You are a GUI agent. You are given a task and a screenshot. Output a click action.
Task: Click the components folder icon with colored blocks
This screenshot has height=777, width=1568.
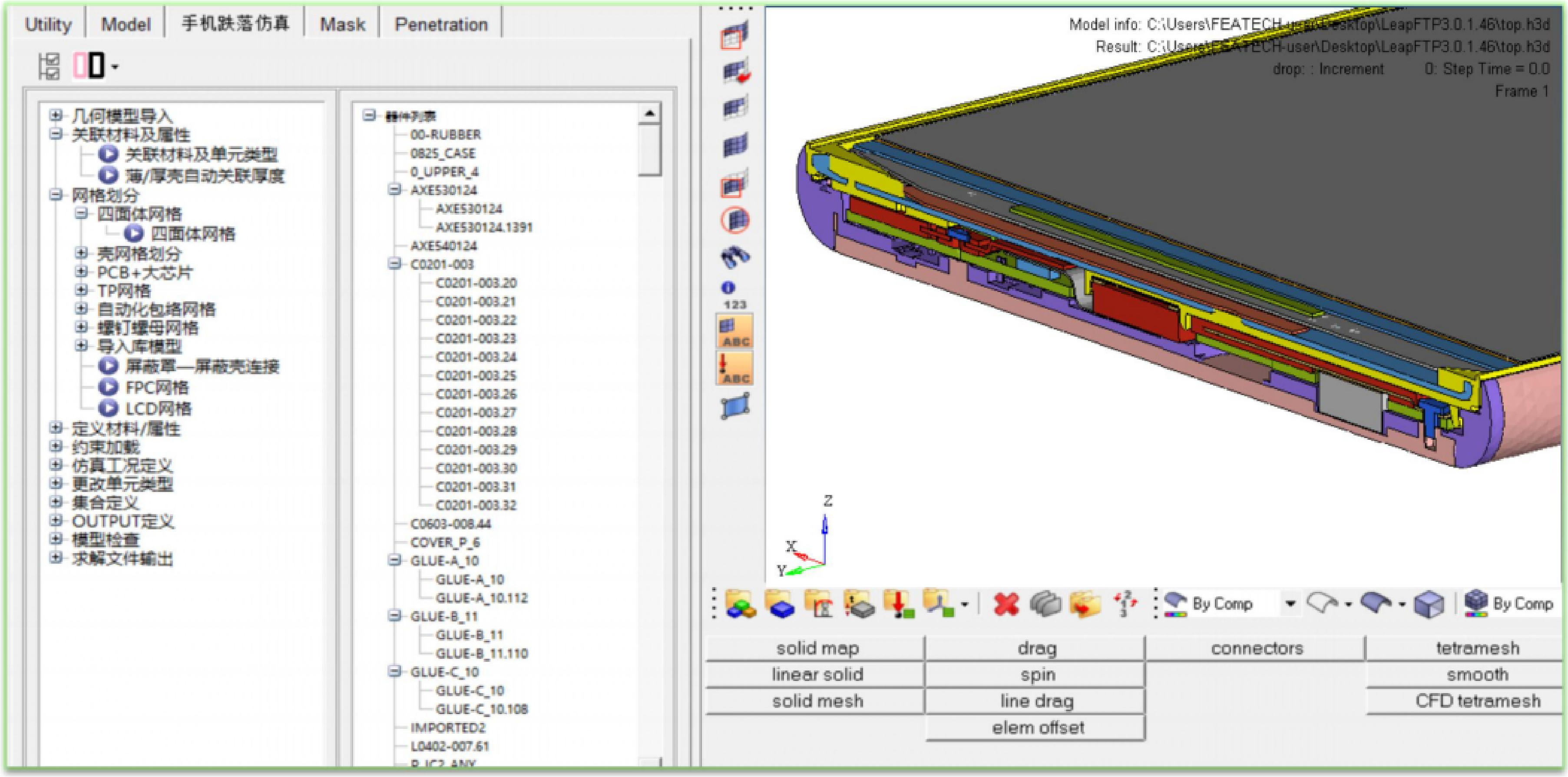pyautogui.click(x=741, y=604)
